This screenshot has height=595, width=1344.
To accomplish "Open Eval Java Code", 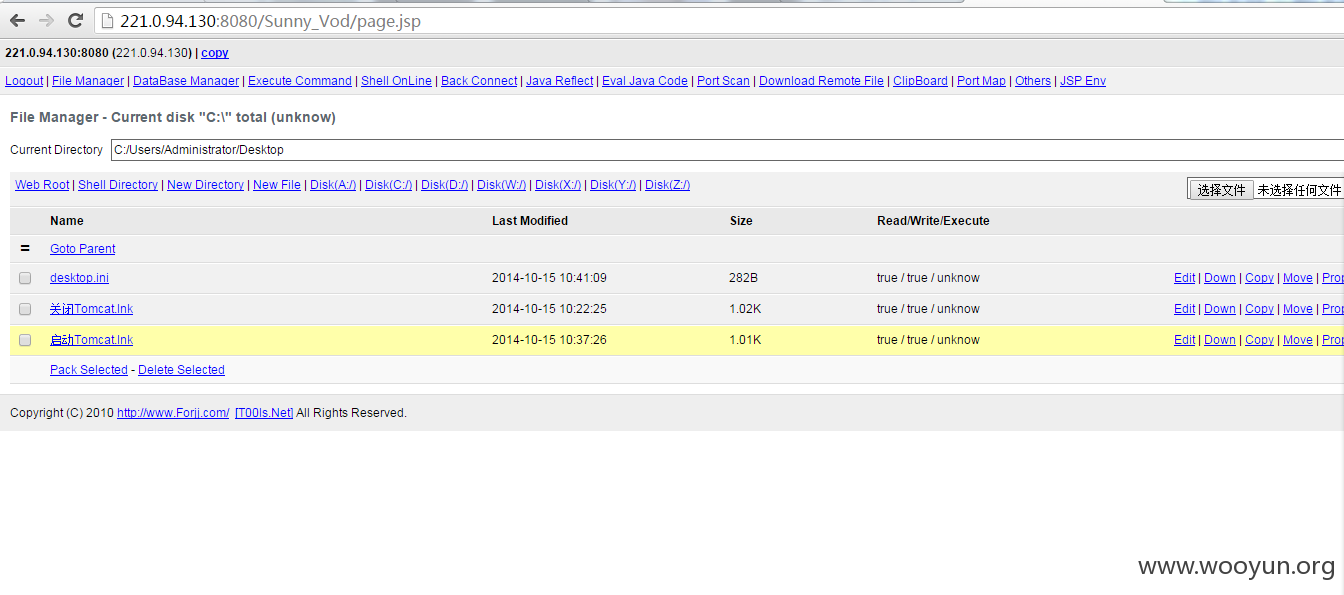I will (645, 81).
